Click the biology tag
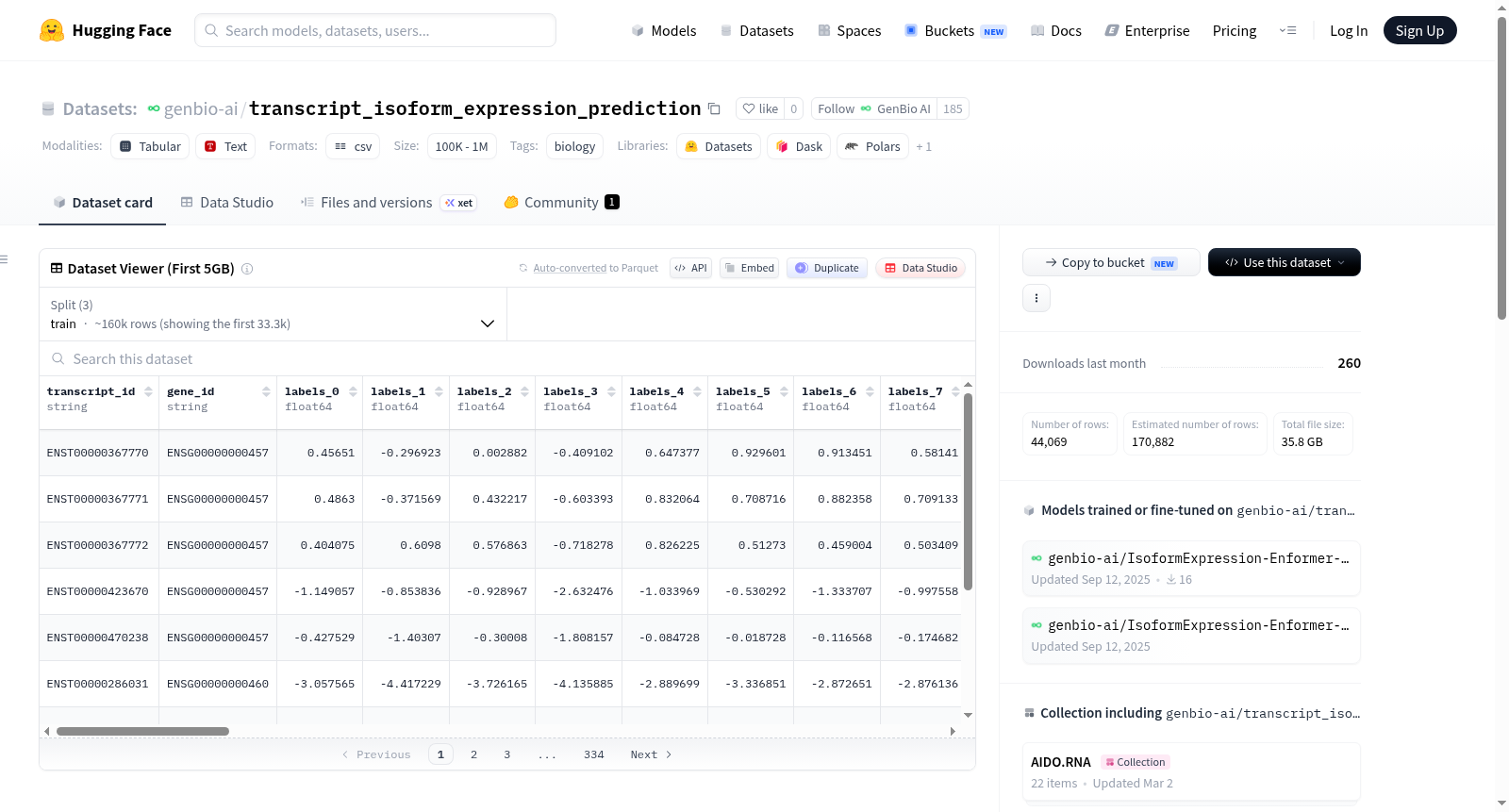The height and width of the screenshot is (812, 1509). (x=574, y=146)
